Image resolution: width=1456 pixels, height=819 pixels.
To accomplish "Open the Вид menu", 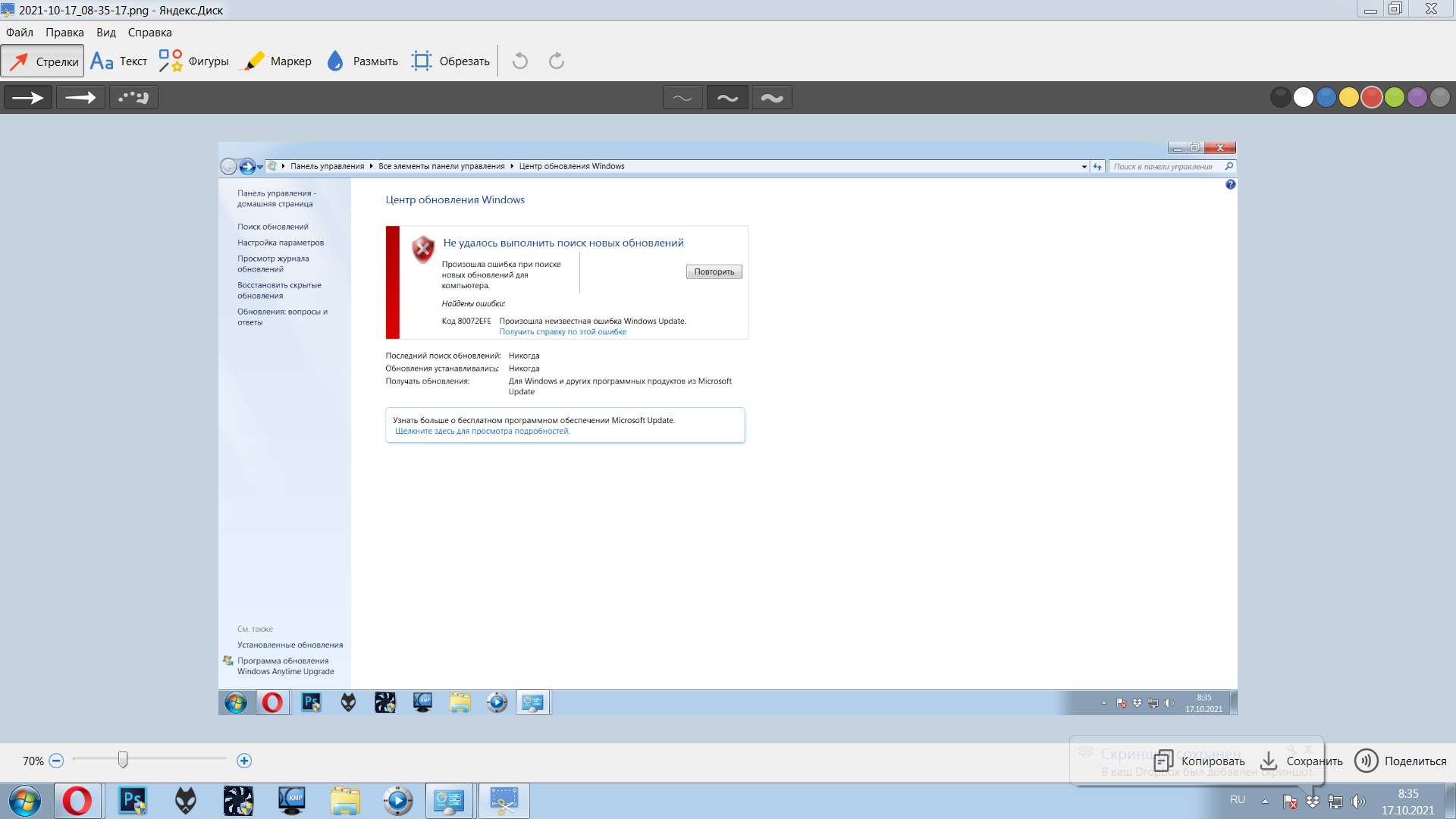I will tap(106, 33).
